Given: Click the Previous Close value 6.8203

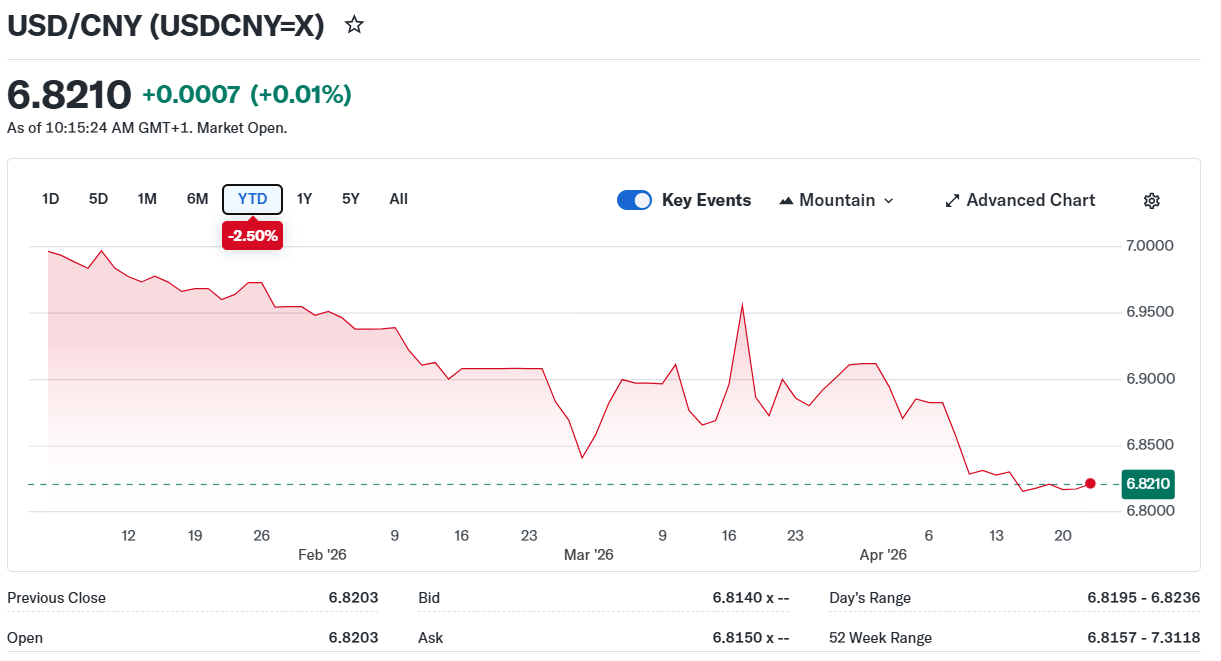Looking at the screenshot, I should coord(353,598).
